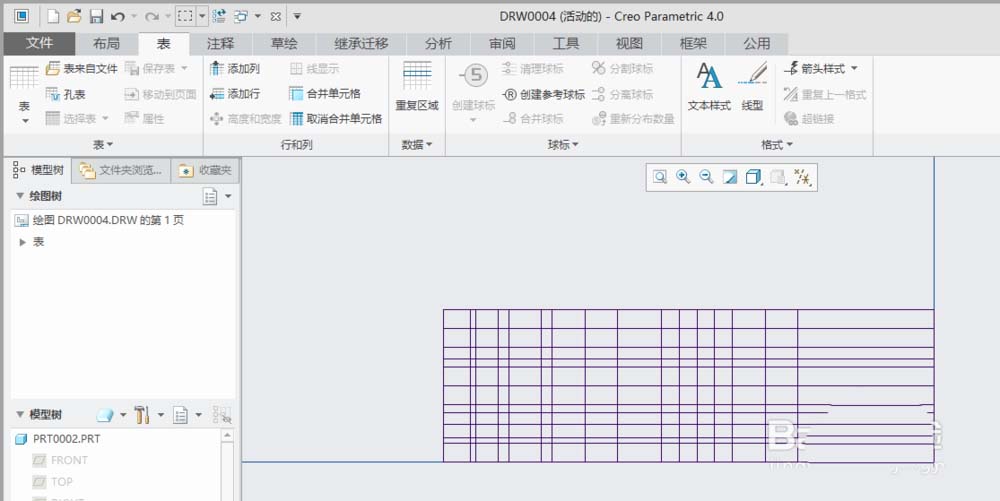Screen dimensions: 1000x501
Task: Switch to the 审阅 (Review) ribbon tab
Action: pos(502,43)
